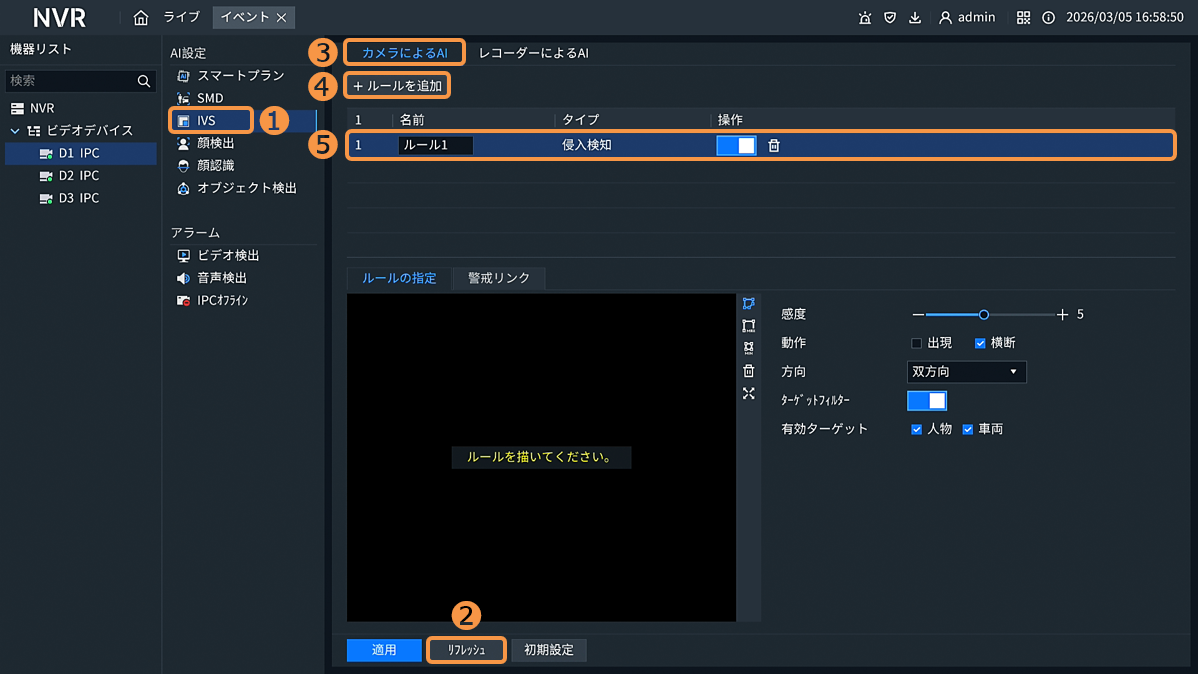Select the draw rule polygon tool
The width and height of the screenshot is (1198, 674).
pyautogui.click(x=749, y=303)
